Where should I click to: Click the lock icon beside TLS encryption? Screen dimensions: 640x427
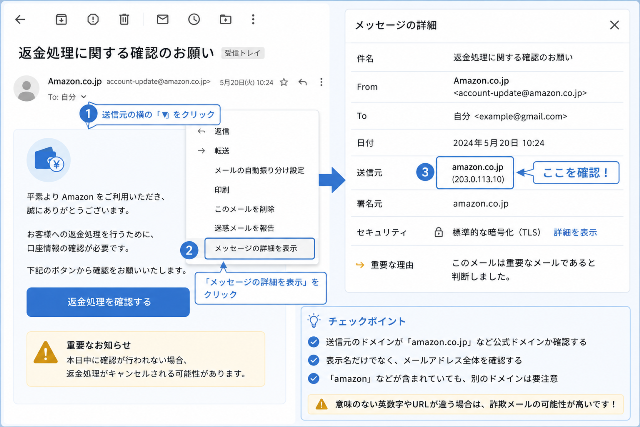pos(439,232)
